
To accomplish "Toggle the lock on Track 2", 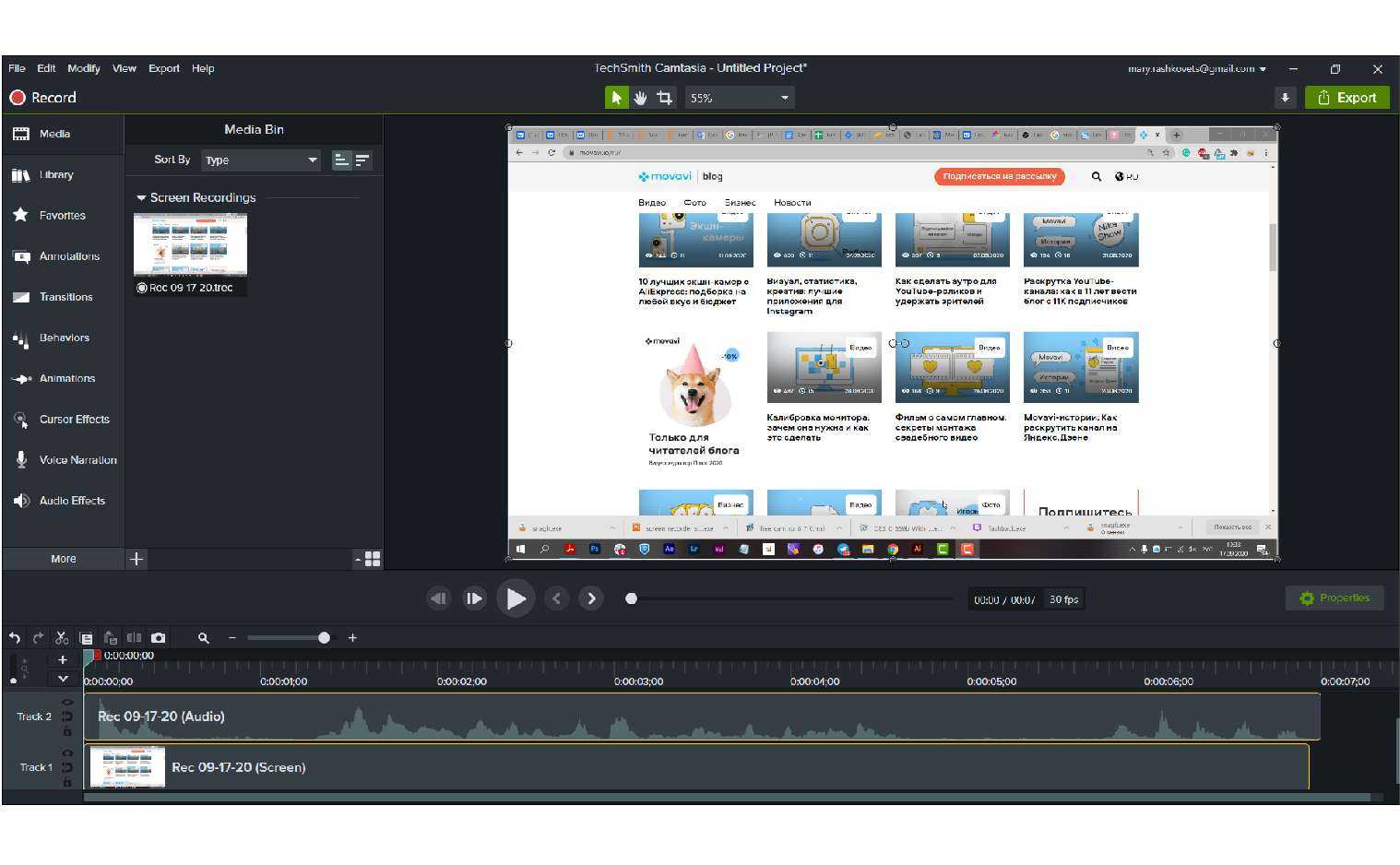I will 67,731.
